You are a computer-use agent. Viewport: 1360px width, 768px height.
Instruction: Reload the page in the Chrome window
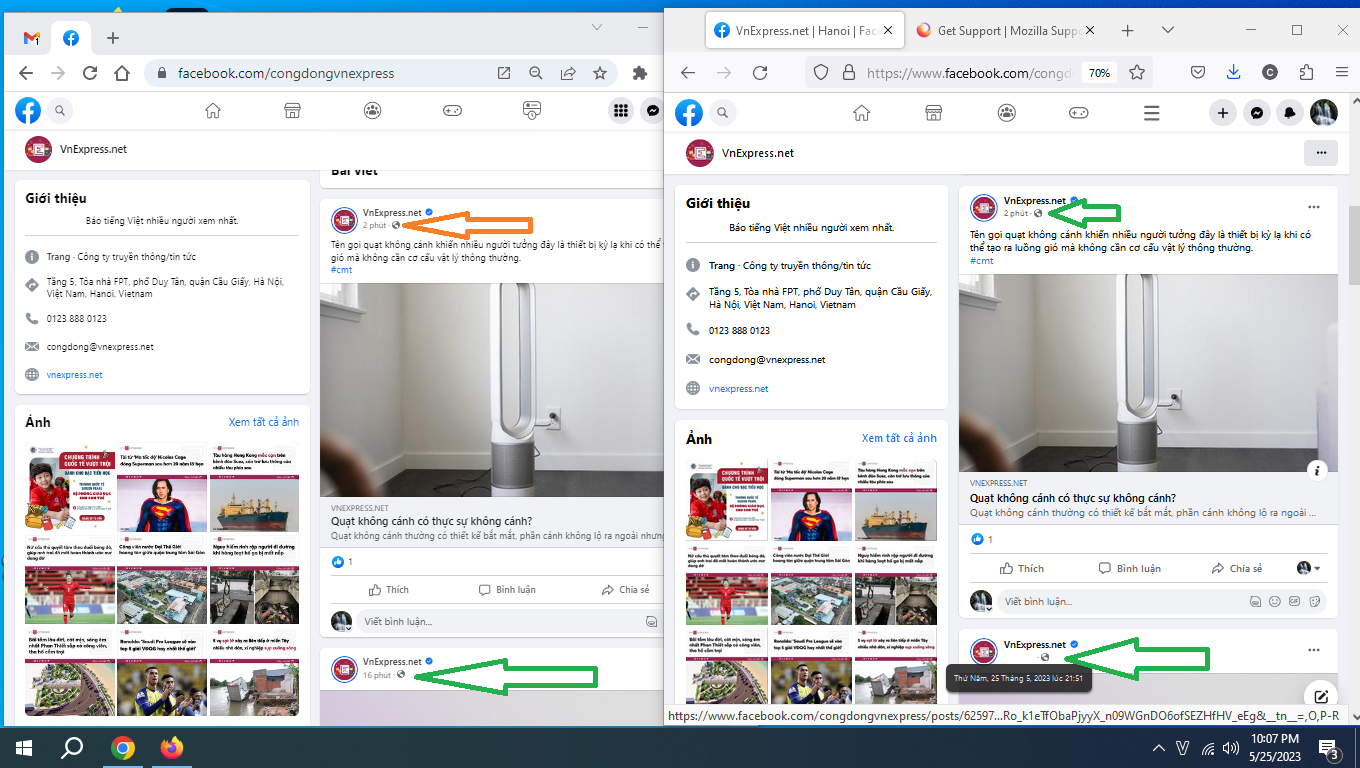tap(90, 73)
